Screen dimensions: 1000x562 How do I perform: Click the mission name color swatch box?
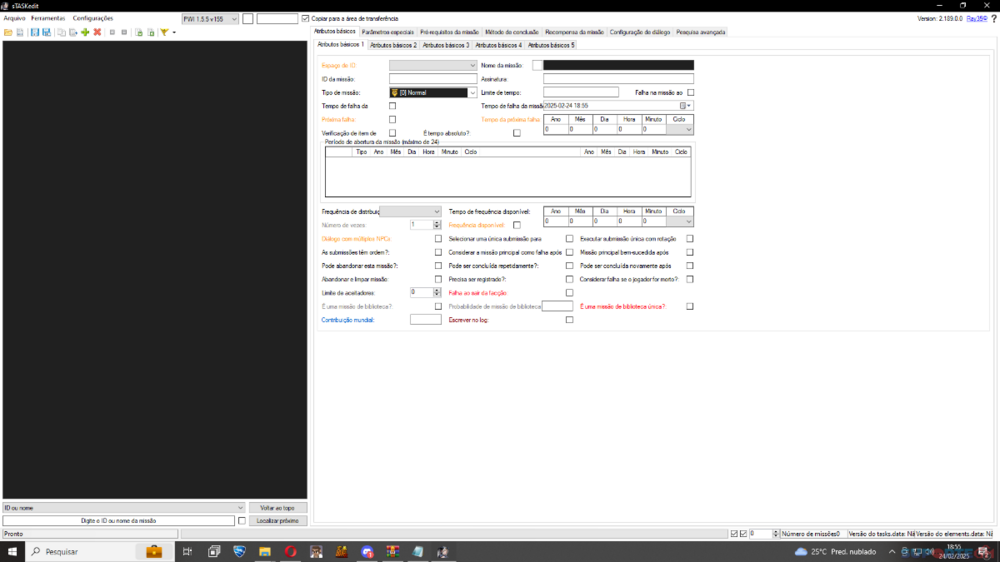pos(536,65)
